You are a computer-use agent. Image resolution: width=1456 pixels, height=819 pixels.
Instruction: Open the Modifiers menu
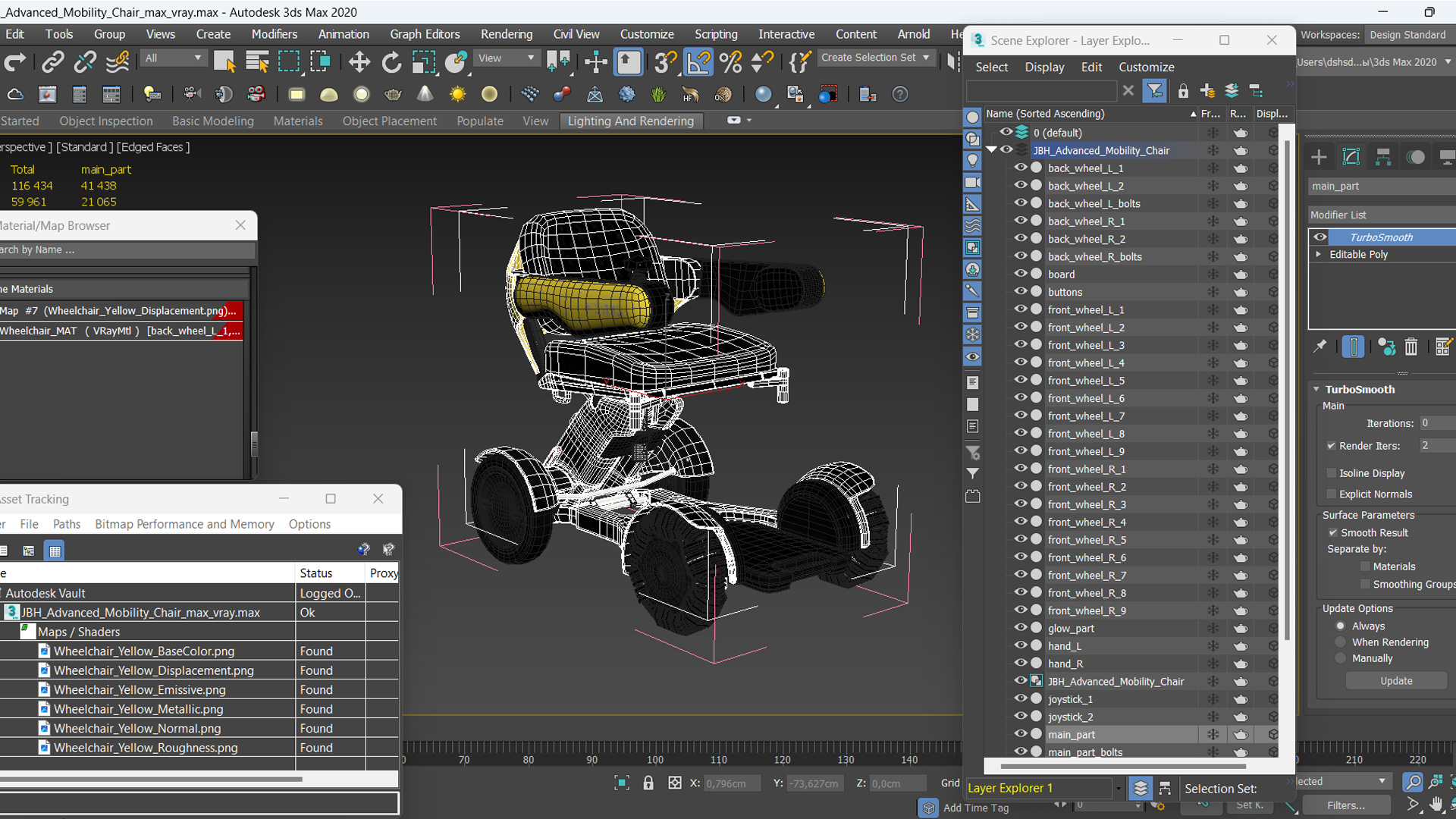click(x=274, y=34)
